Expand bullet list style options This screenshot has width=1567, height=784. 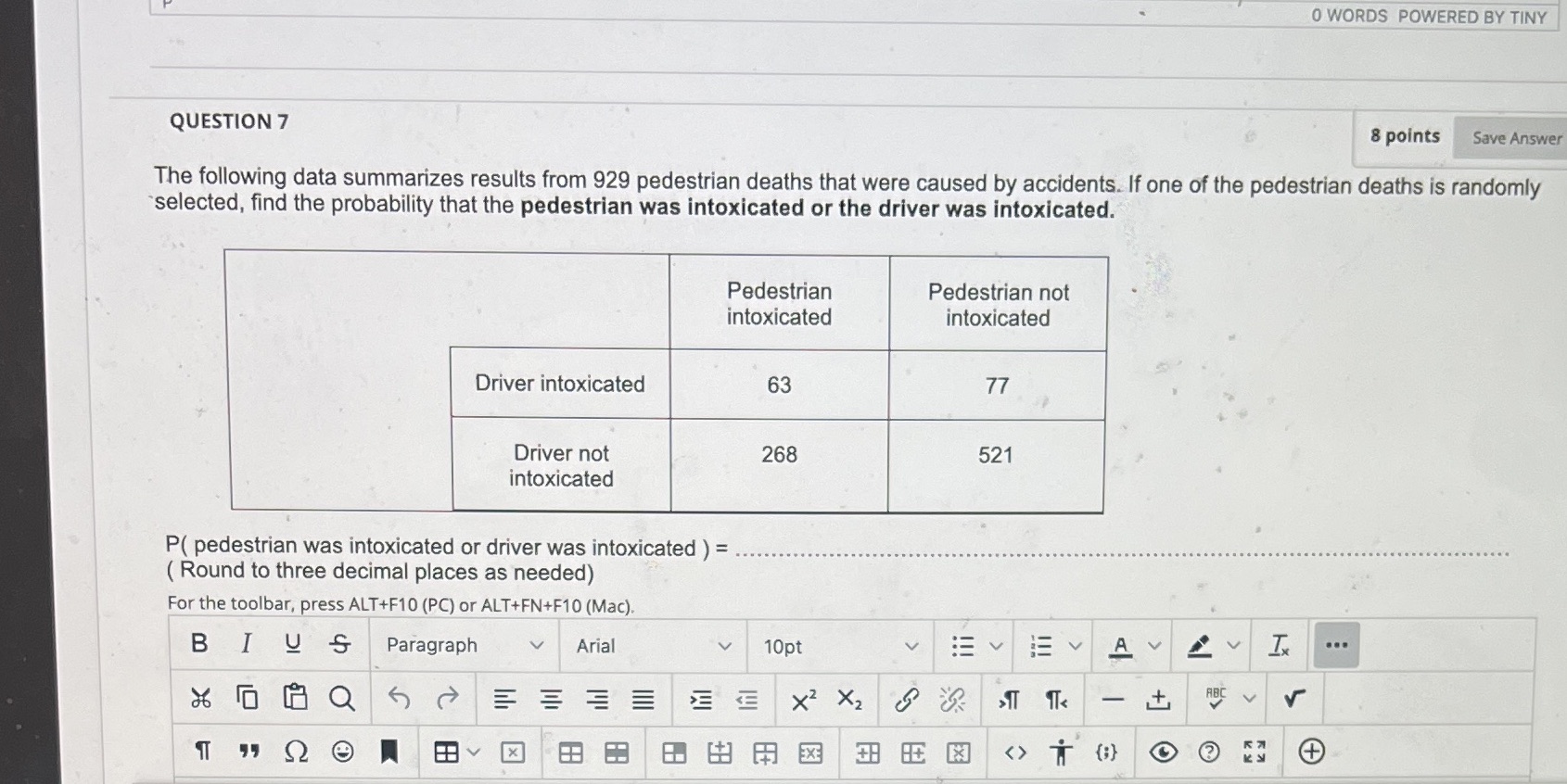[996, 646]
